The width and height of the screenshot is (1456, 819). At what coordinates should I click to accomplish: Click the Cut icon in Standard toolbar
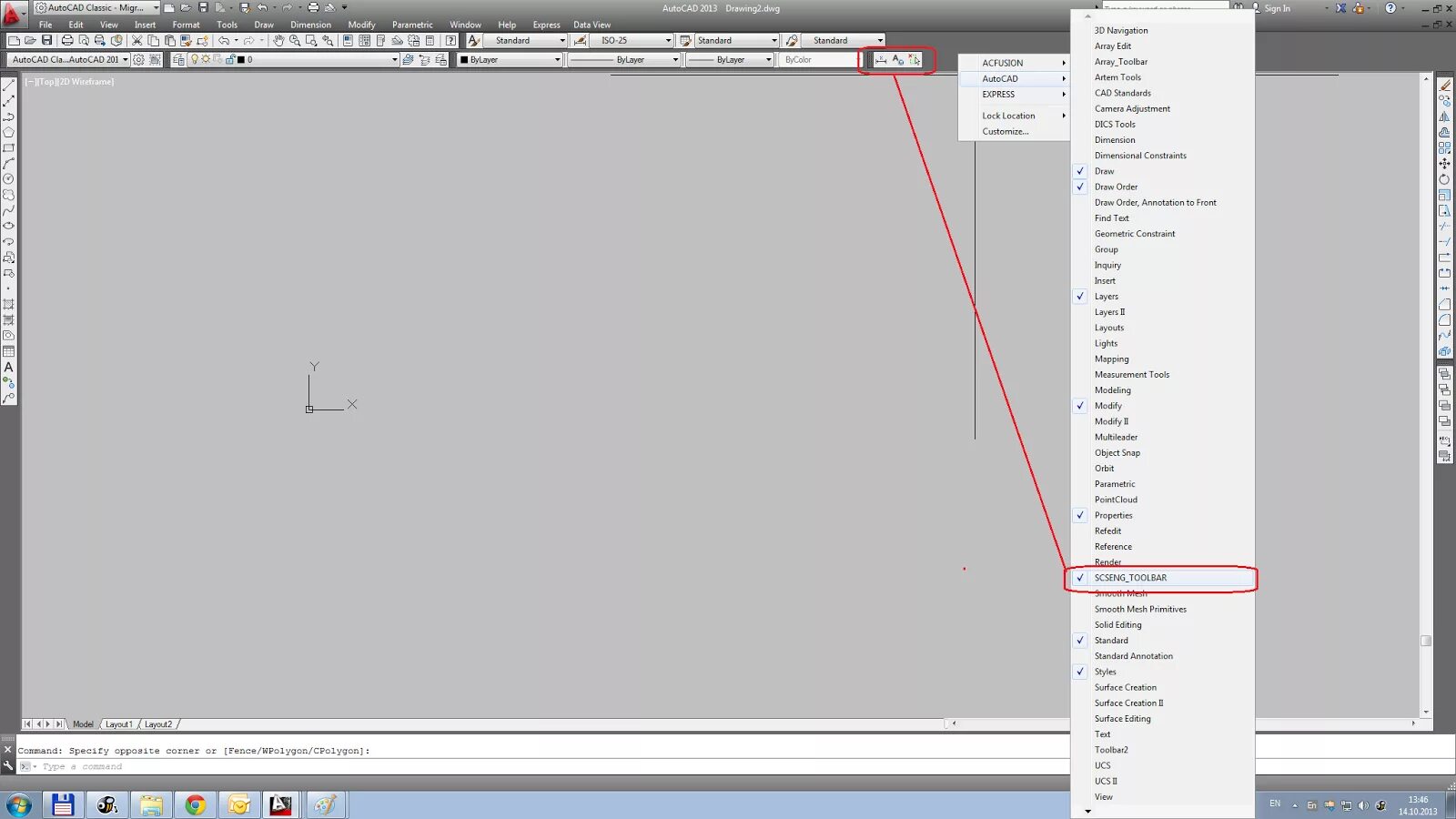[x=136, y=41]
